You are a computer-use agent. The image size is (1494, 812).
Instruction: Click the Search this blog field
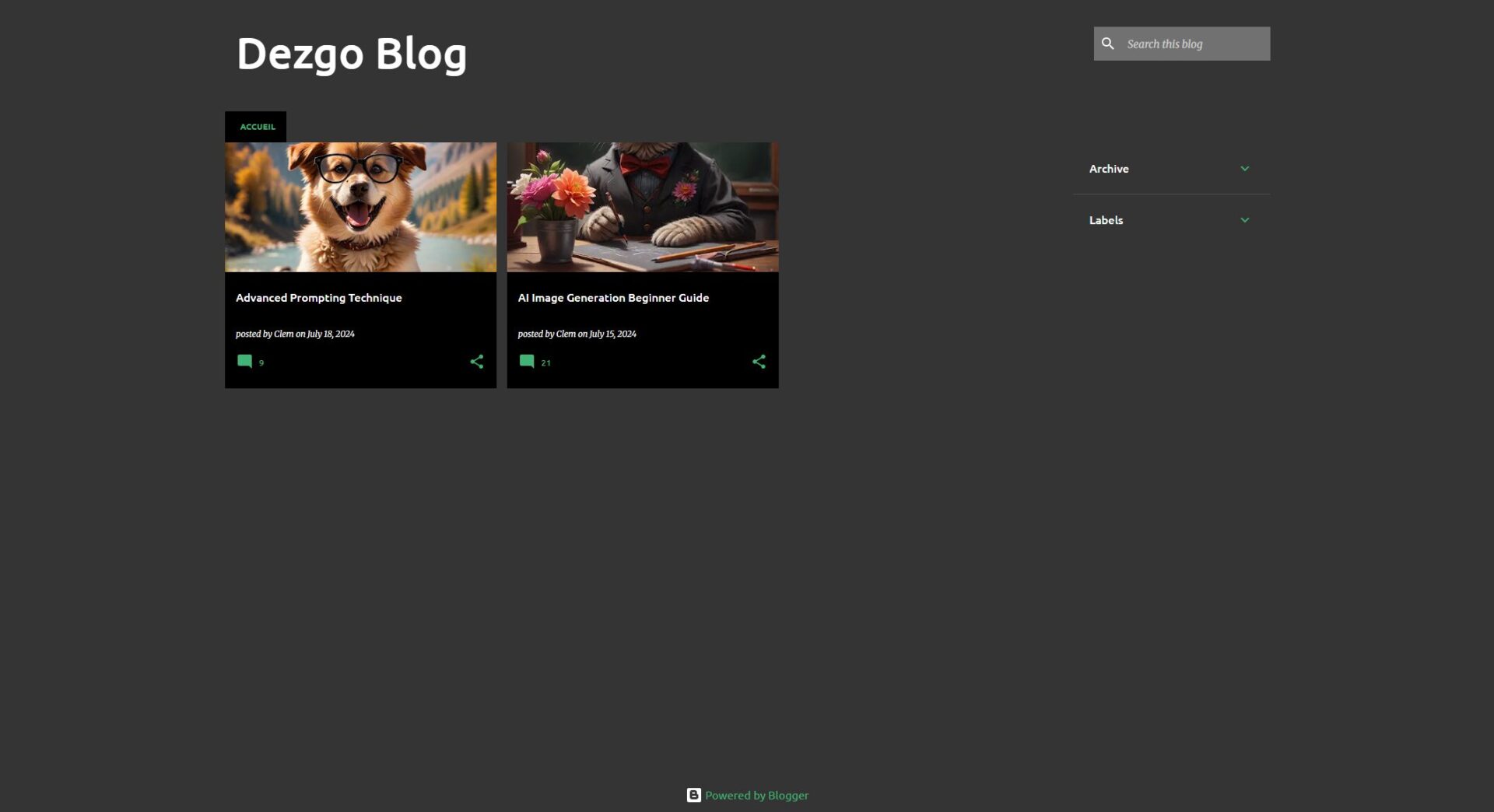(1194, 44)
